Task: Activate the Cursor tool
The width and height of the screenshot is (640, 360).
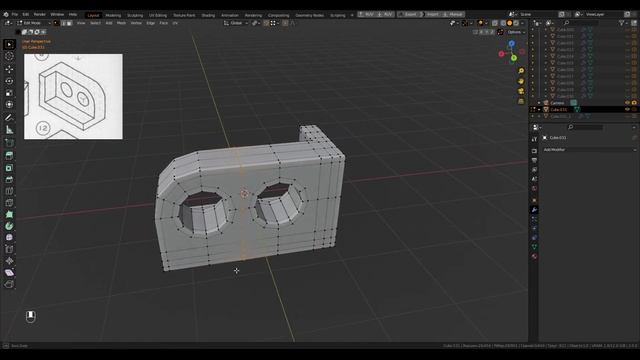Action: [9, 56]
